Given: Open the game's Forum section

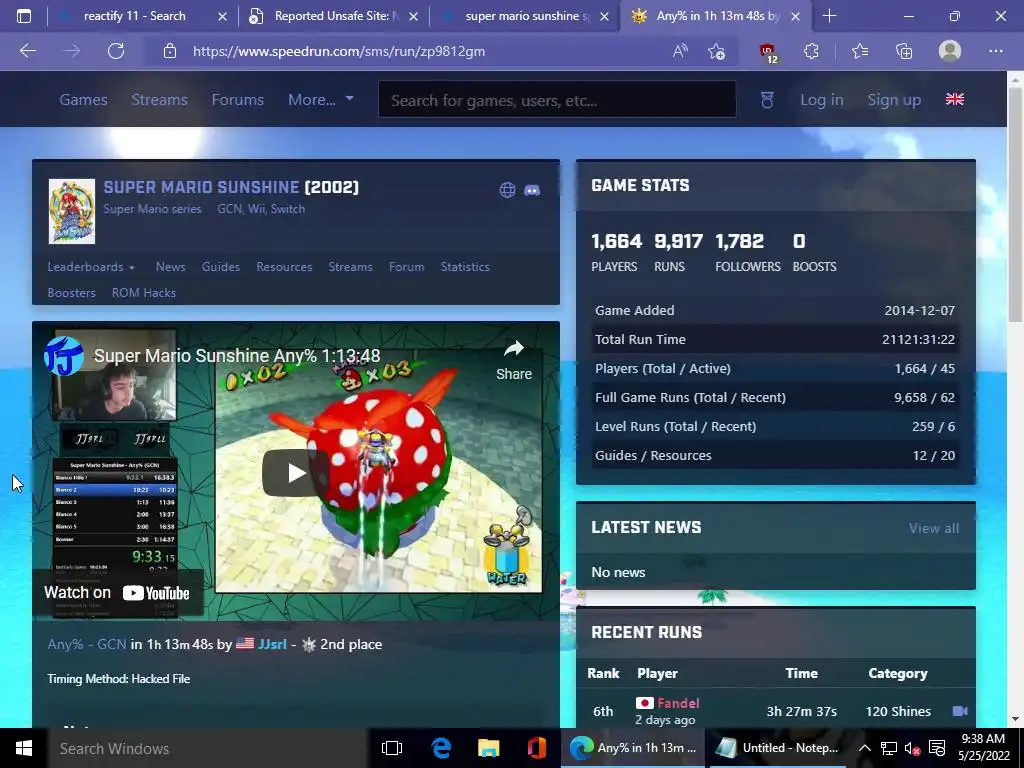Looking at the screenshot, I should tap(406, 266).
